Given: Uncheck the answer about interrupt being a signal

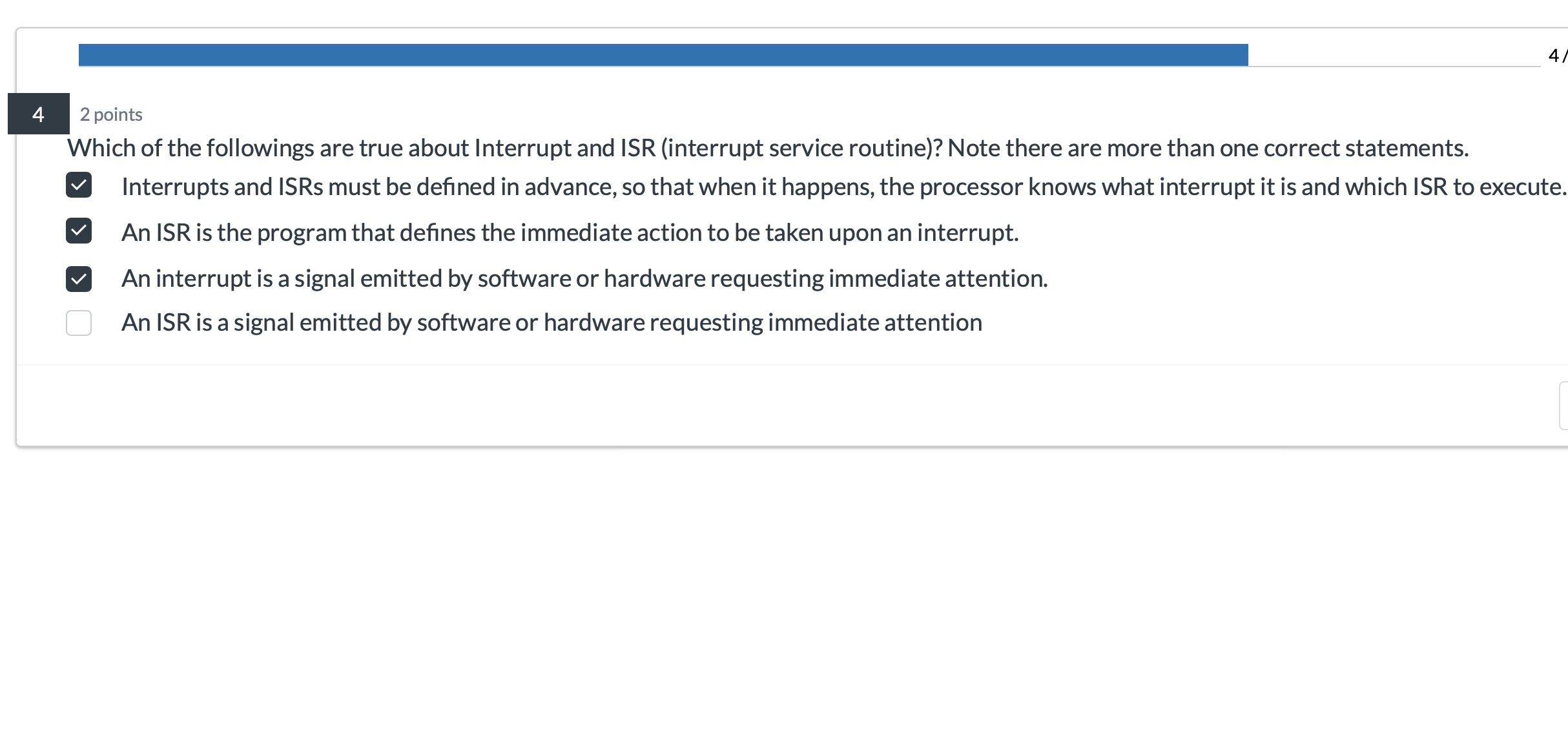Looking at the screenshot, I should click(79, 279).
